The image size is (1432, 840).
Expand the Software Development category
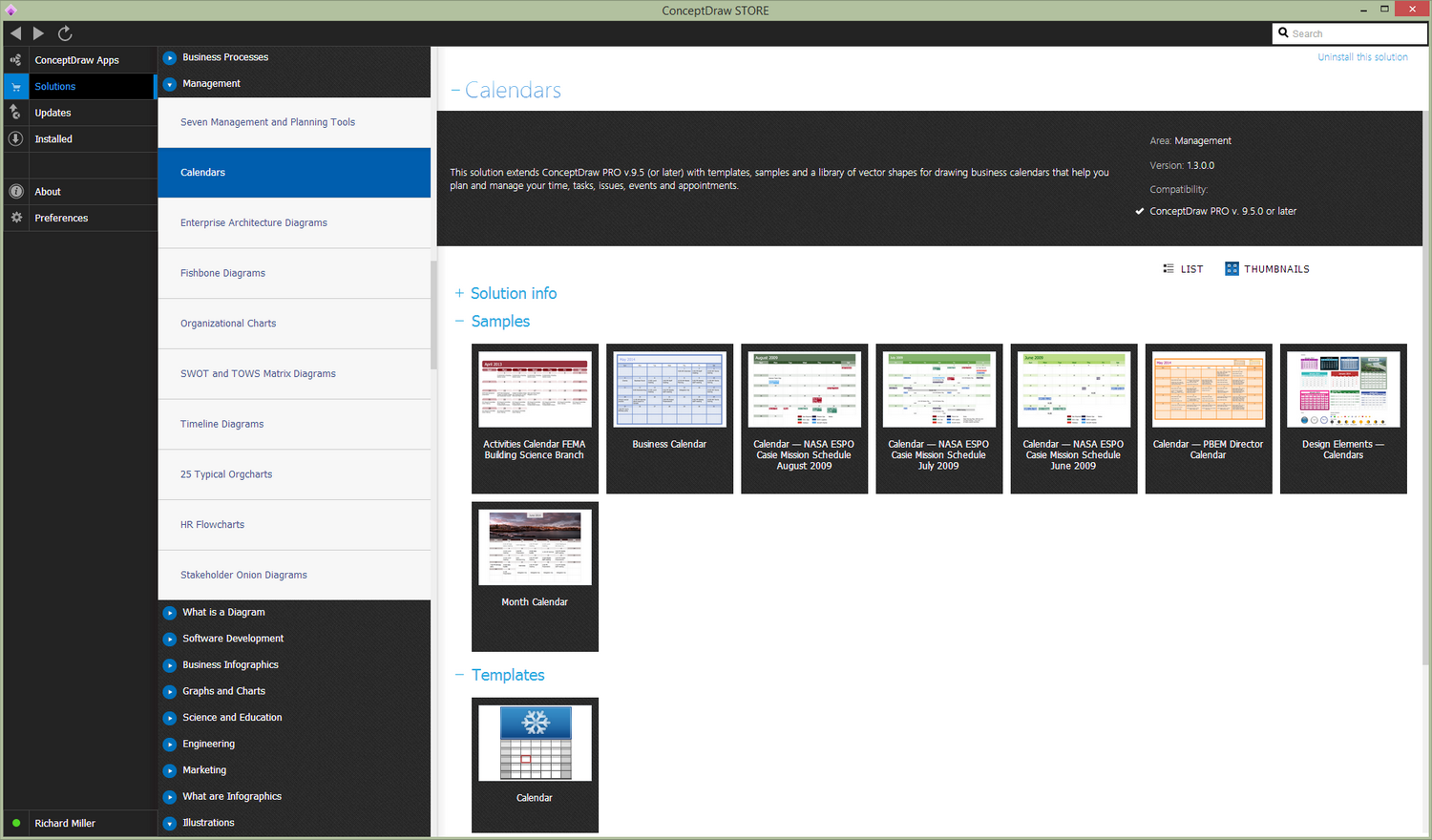tap(170, 639)
